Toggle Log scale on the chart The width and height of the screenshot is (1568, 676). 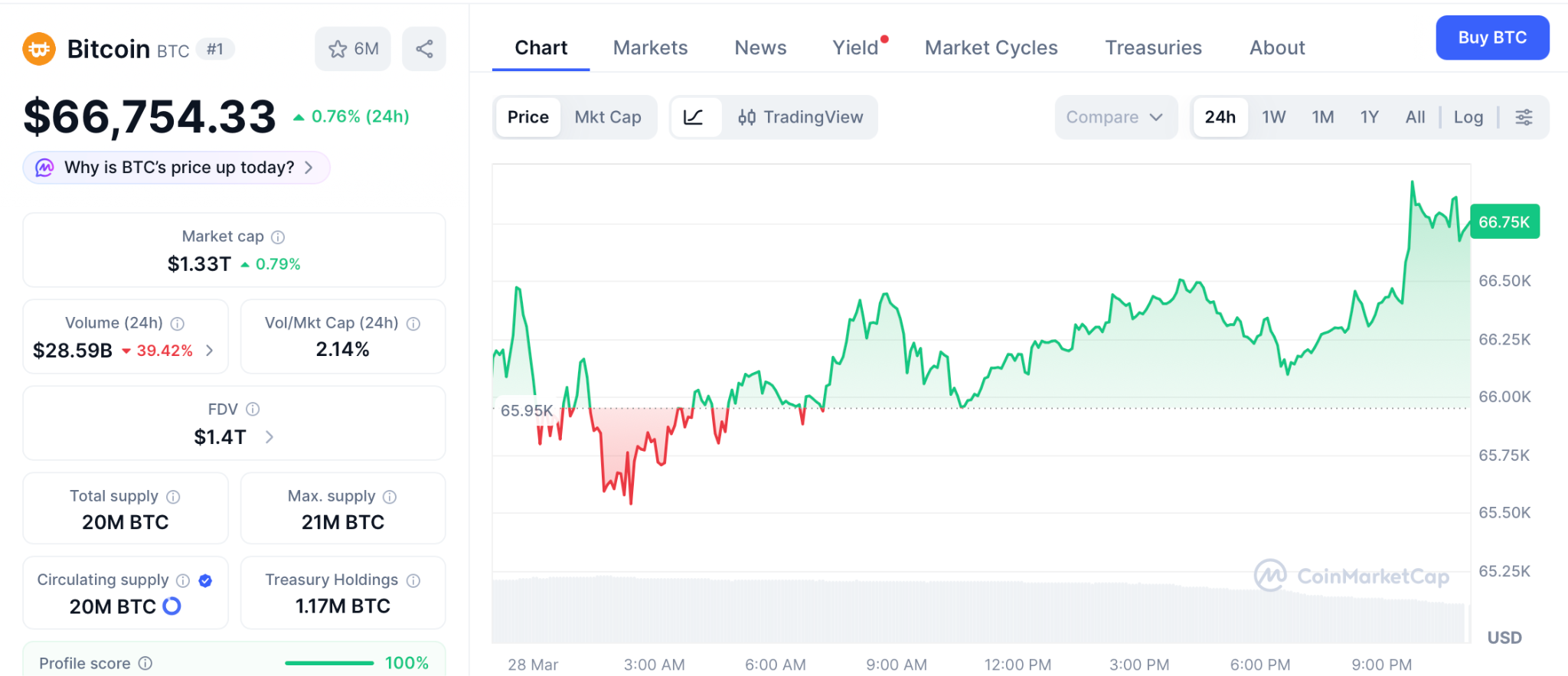1468,117
